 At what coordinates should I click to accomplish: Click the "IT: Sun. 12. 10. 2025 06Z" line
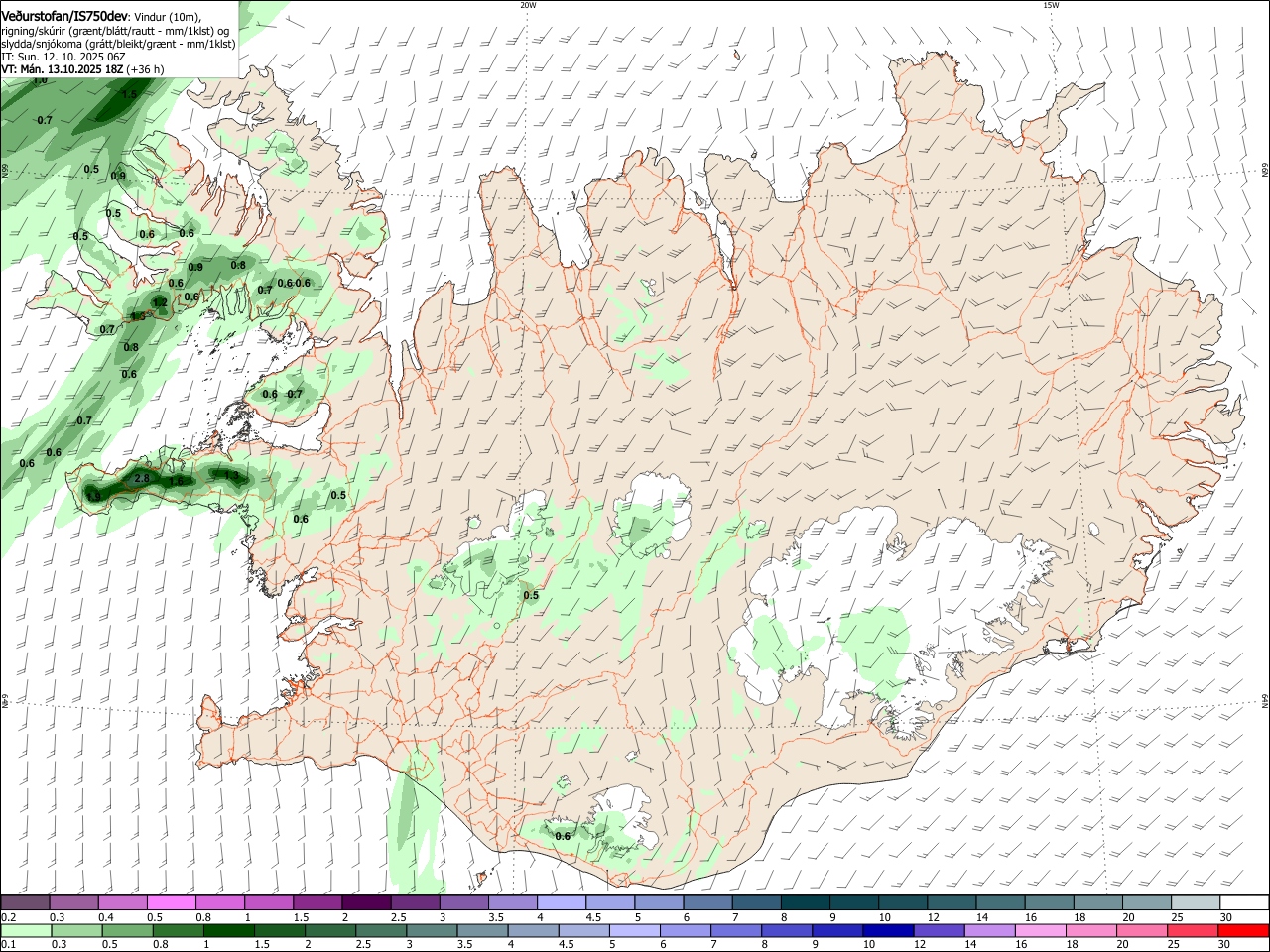click(x=63, y=57)
